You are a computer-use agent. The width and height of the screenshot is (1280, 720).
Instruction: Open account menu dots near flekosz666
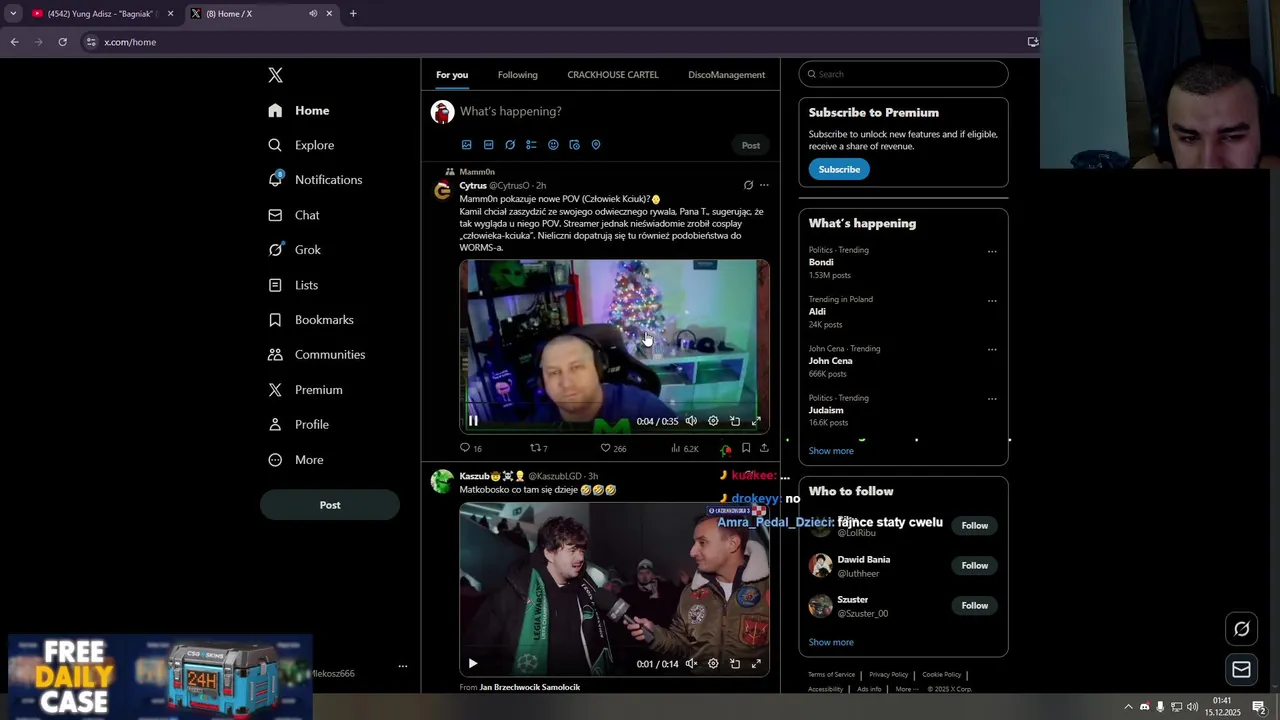[403, 666]
